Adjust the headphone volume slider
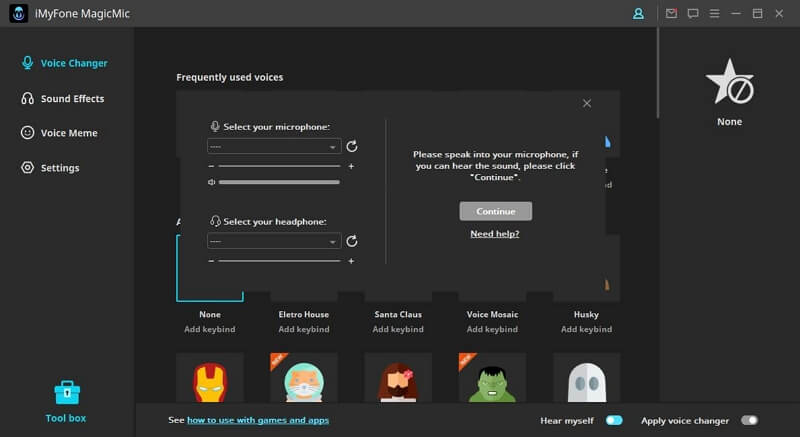800x437 pixels. [279, 261]
